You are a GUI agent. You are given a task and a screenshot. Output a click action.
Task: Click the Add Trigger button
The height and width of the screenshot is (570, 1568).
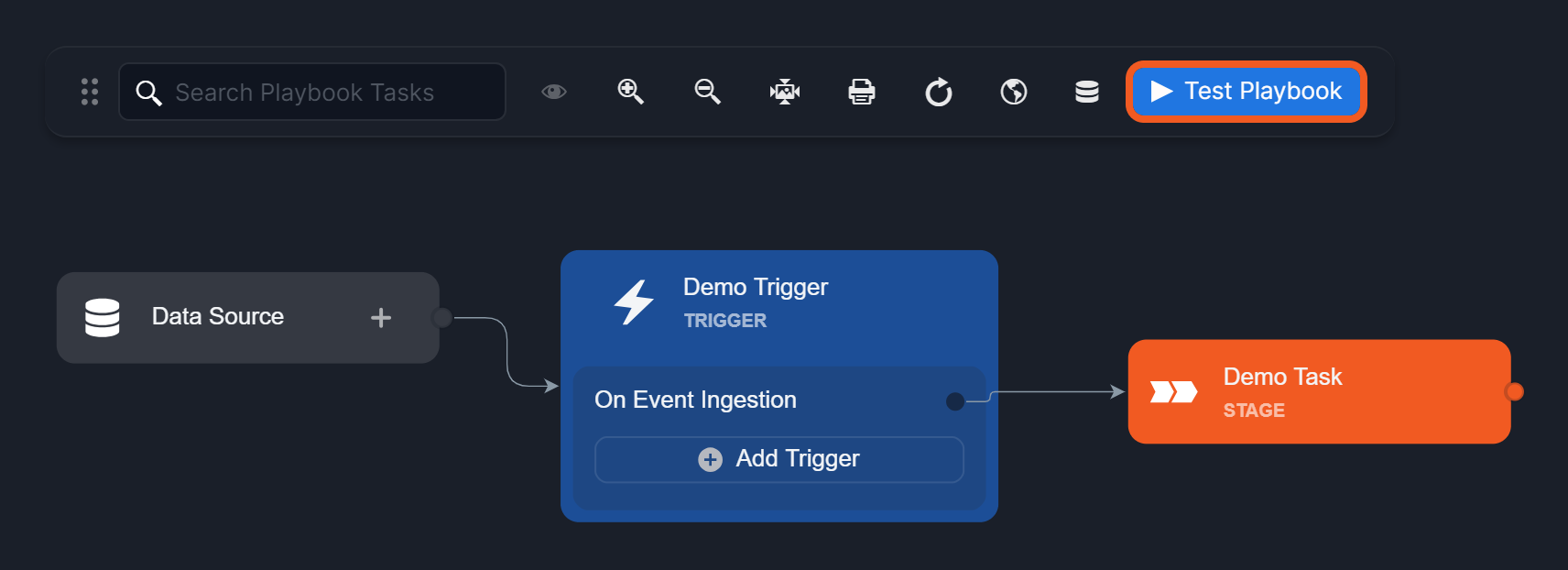[x=779, y=459]
